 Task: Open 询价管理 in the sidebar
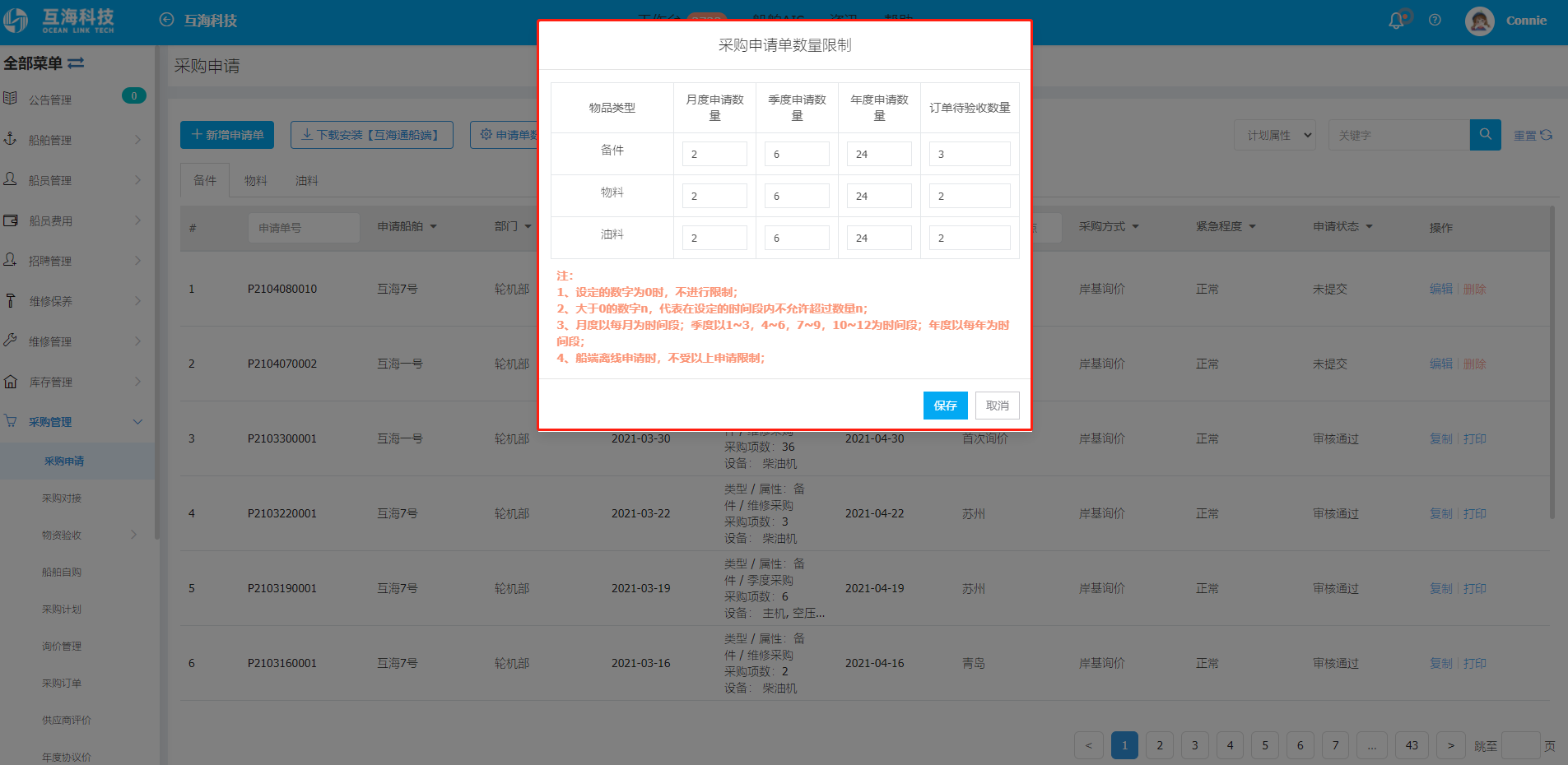(62, 647)
